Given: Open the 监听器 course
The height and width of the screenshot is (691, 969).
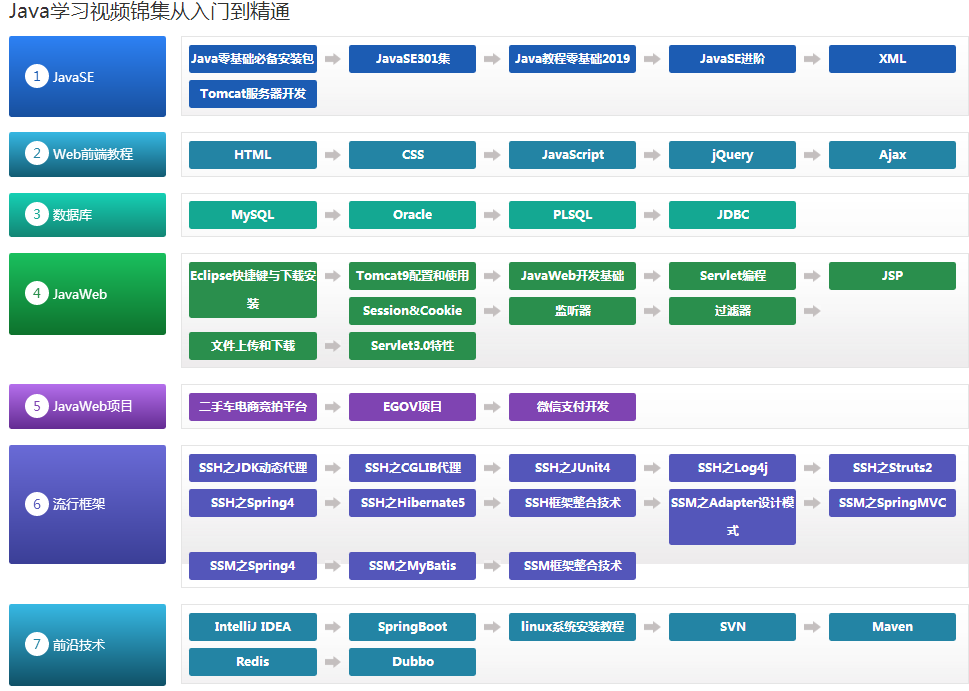Looking at the screenshot, I should click(x=572, y=311).
